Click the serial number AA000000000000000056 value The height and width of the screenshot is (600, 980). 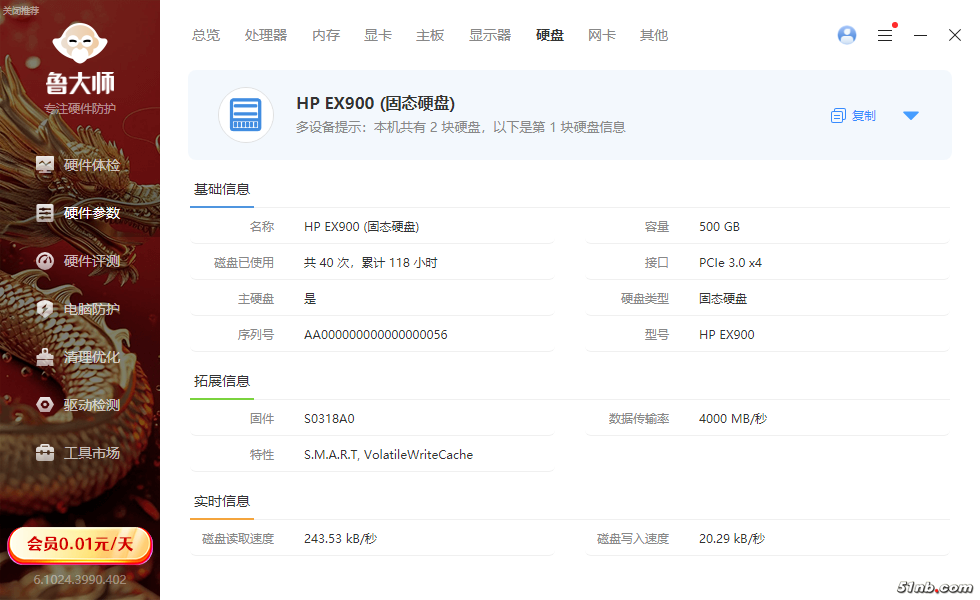pos(376,335)
